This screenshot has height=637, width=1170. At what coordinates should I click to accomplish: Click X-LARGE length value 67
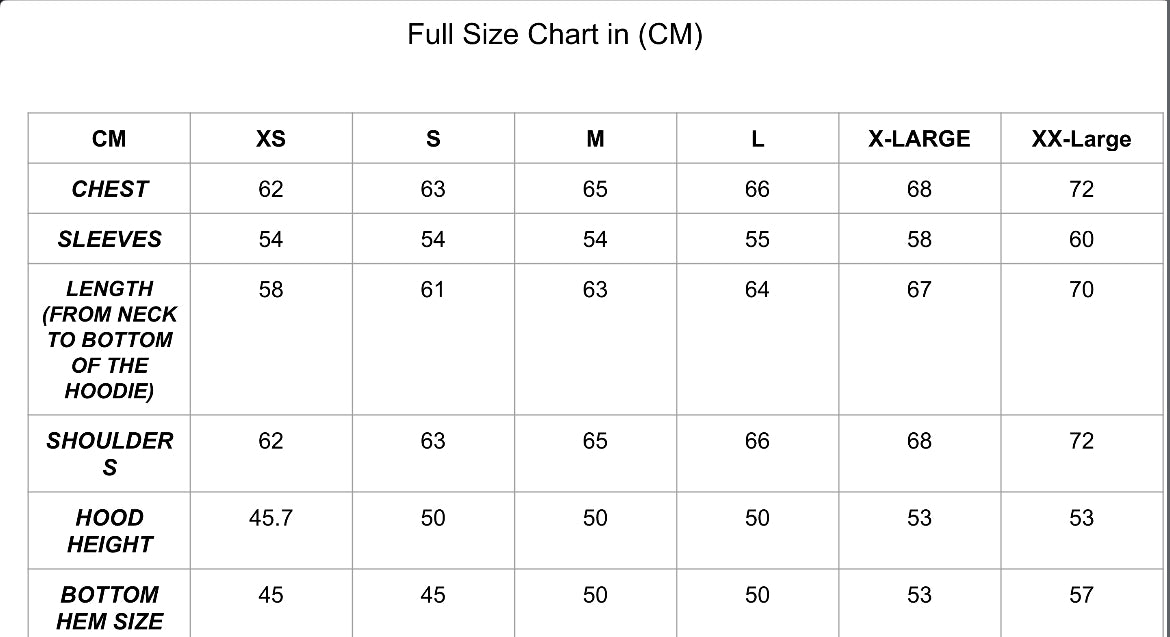[919, 290]
